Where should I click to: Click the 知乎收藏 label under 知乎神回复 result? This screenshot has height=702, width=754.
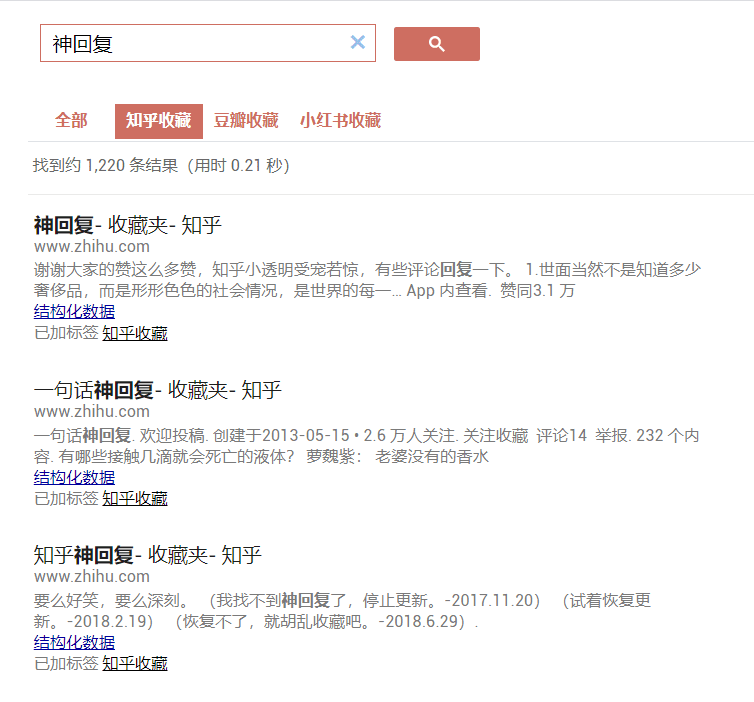pyautogui.click(x=135, y=663)
